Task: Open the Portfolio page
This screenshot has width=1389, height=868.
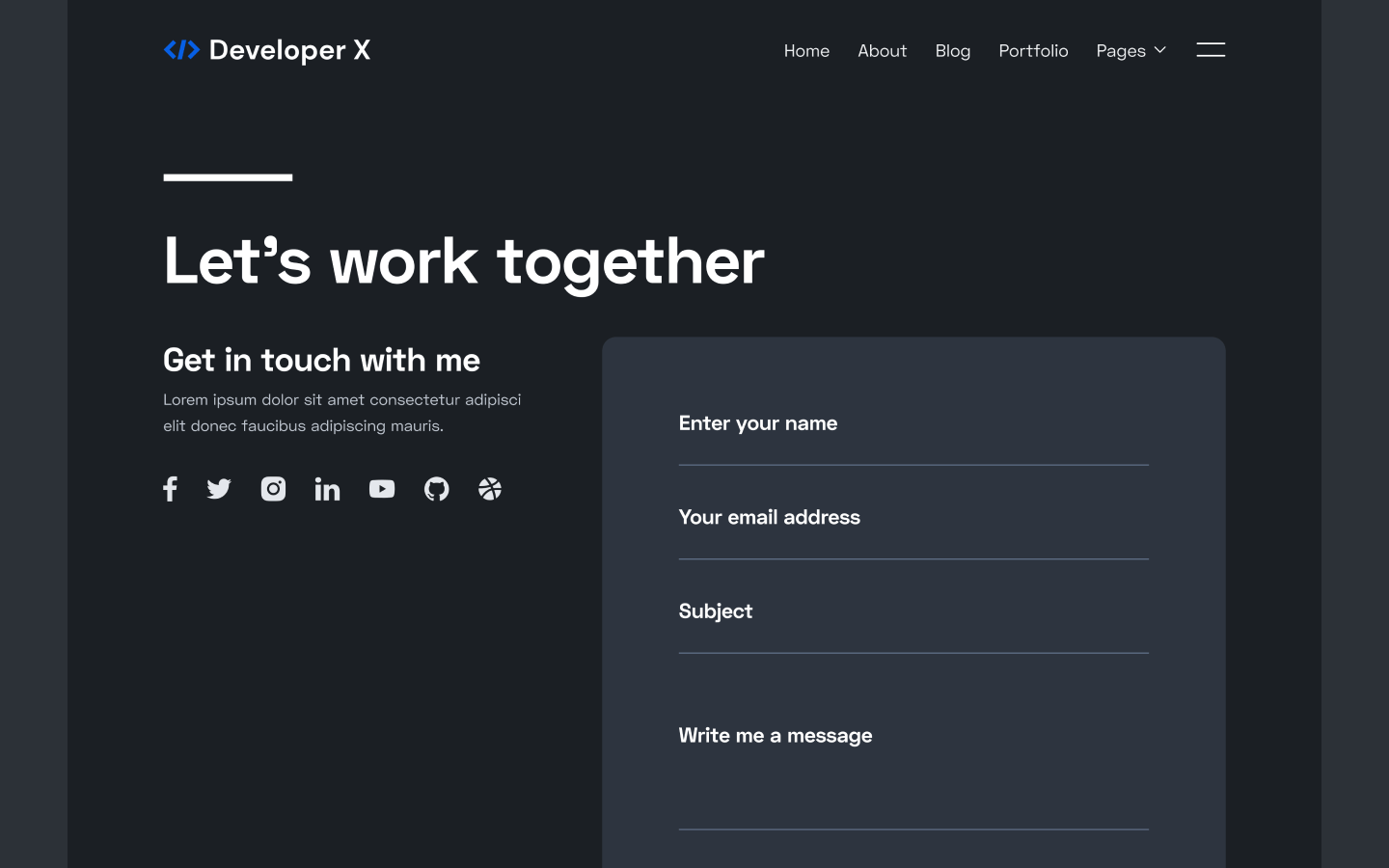Action: click(x=1033, y=51)
